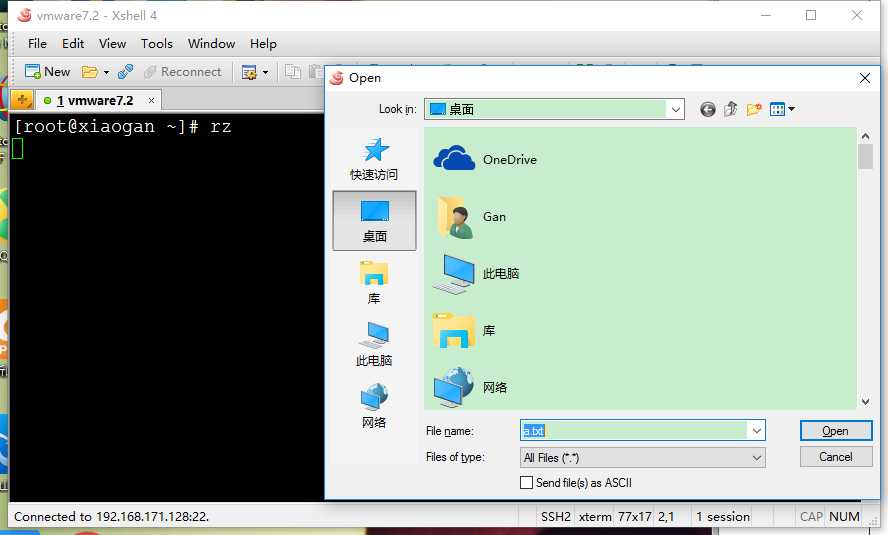Select 桌面 in places sidebar
Viewport: 888px width, 535px height.
(374, 221)
